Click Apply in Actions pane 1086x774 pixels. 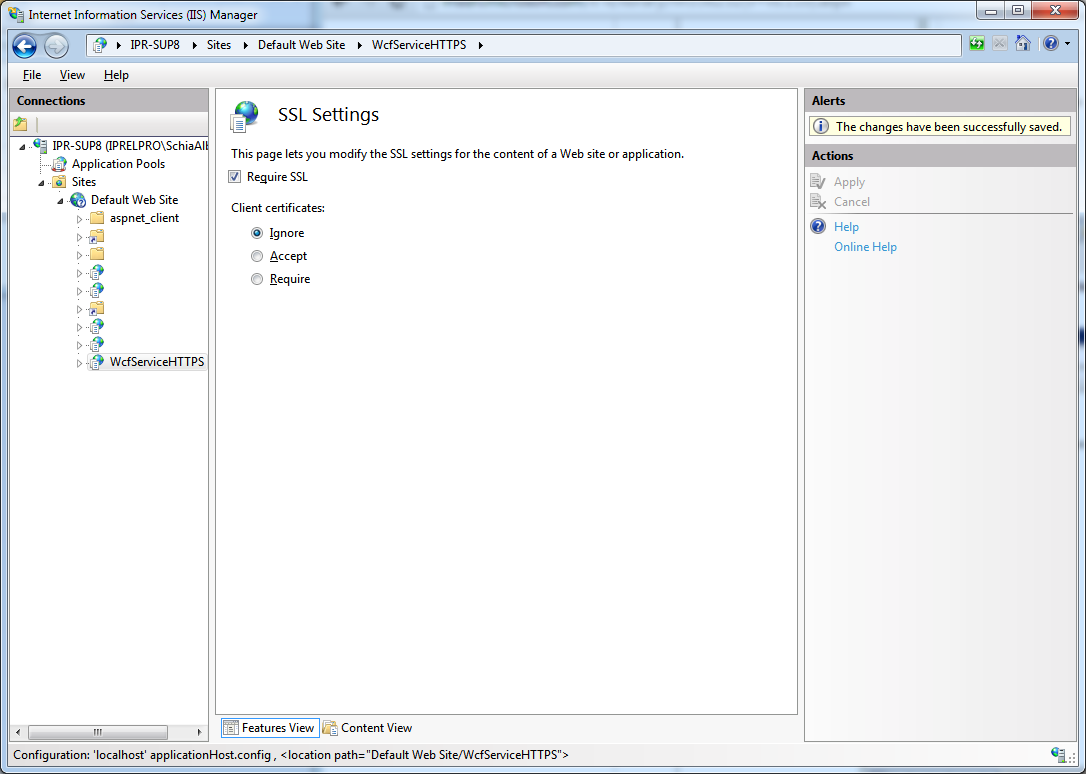coord(849,182)
